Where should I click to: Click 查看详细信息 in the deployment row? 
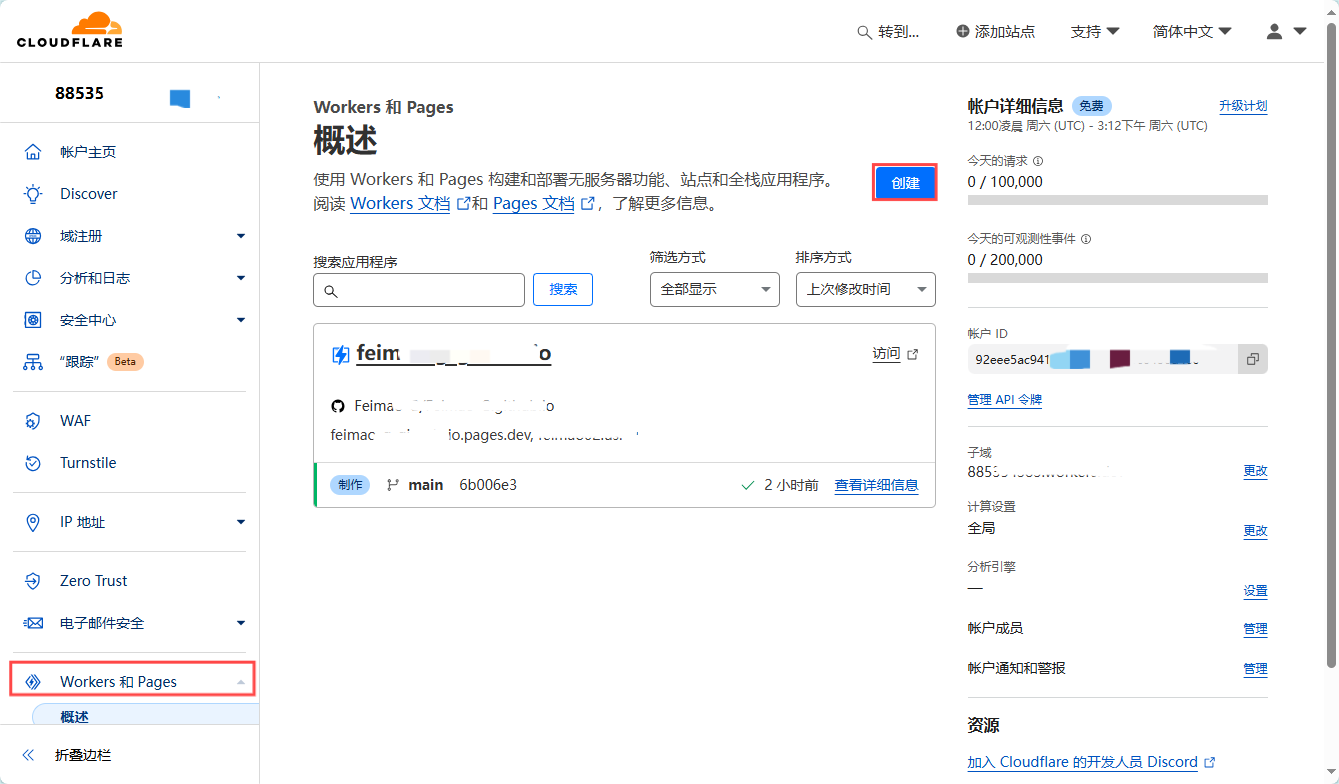pos(877,485)
